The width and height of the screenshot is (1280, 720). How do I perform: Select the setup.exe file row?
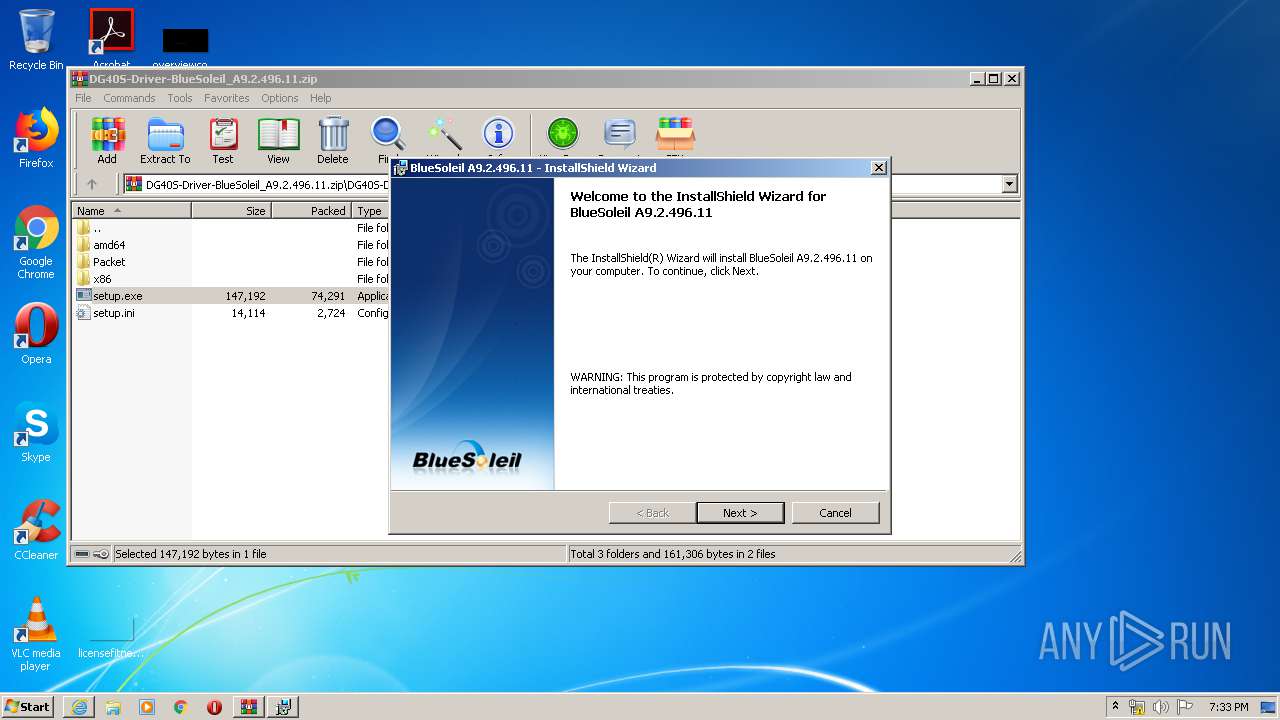coord(231,296)
